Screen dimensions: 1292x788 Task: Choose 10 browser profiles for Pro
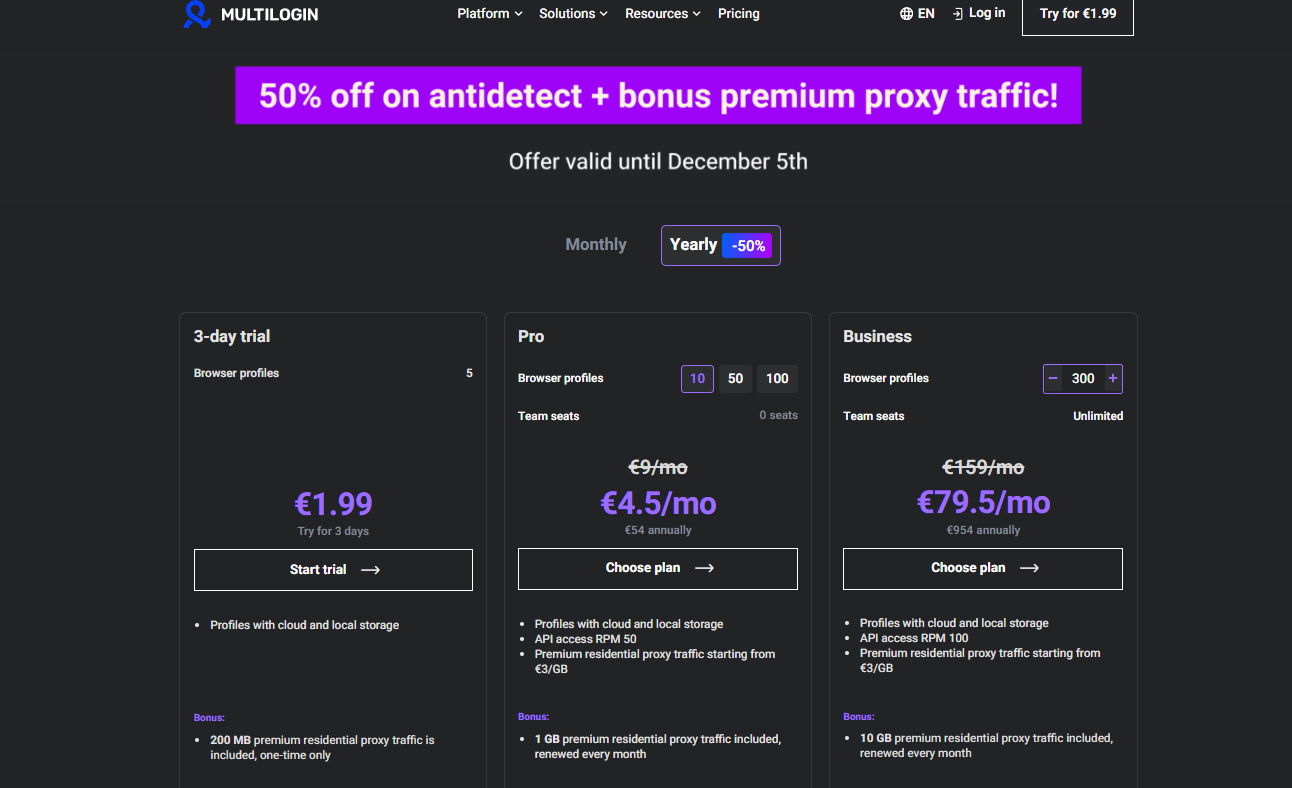click(x=697, y=379)
